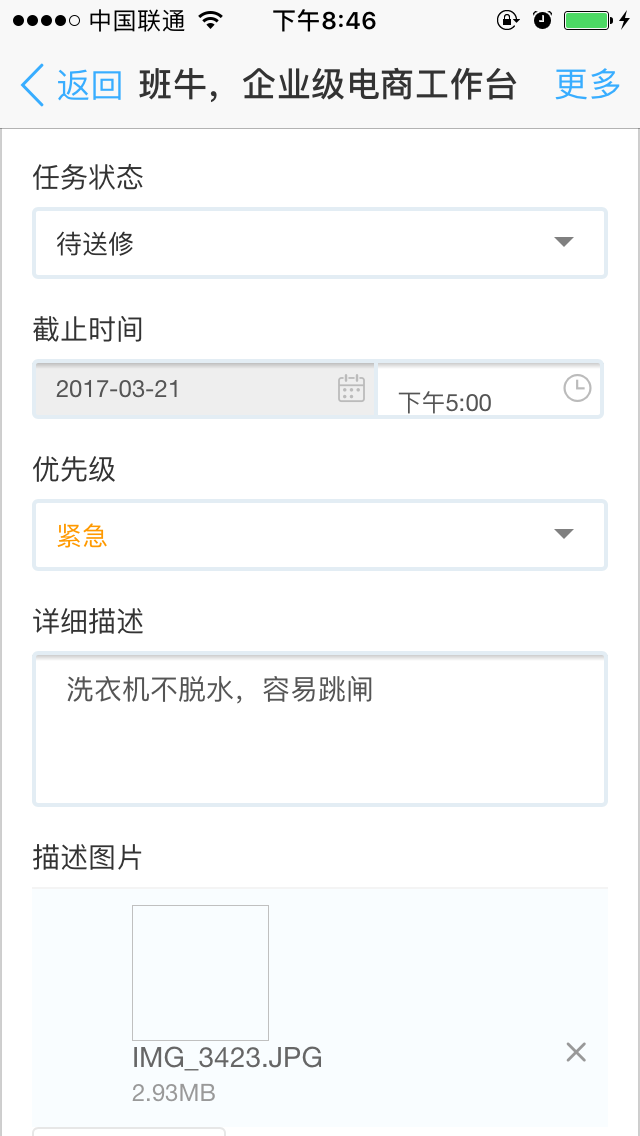Screen dimensions: 640x1136
Task: Open the 紧急 priority selector
Action: point(300,535)
